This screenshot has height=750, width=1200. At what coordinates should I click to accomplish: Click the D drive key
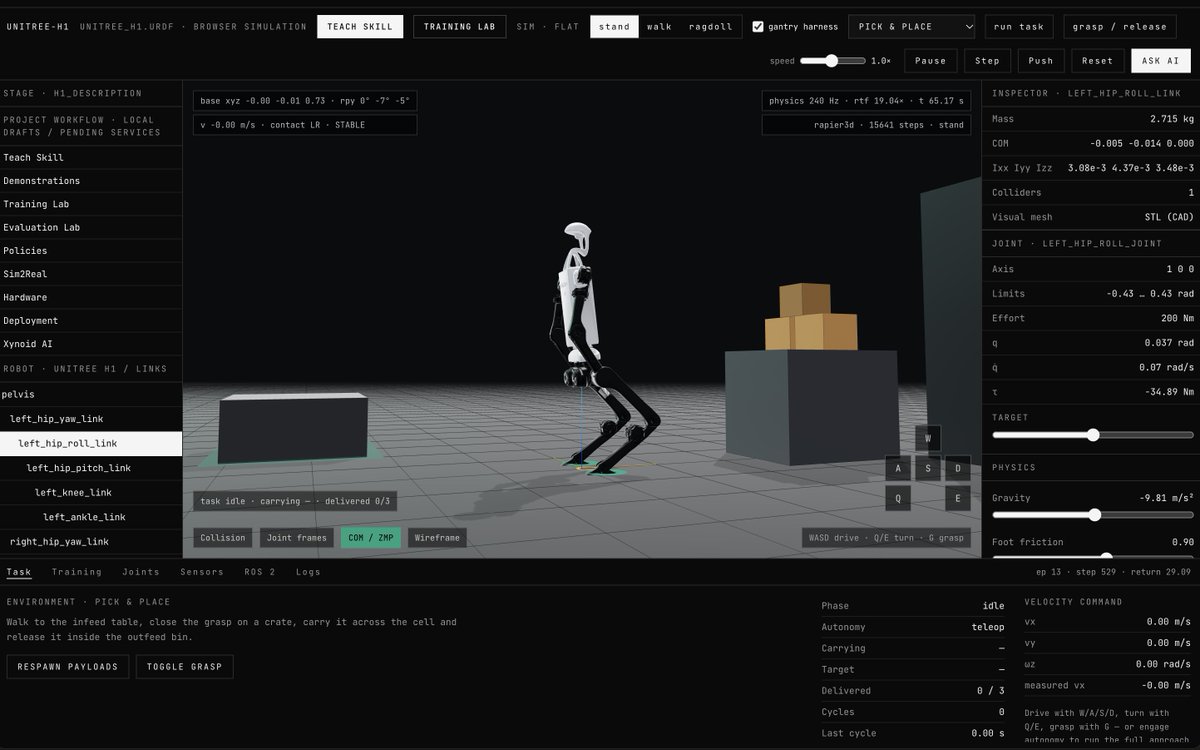click(958, 468)
